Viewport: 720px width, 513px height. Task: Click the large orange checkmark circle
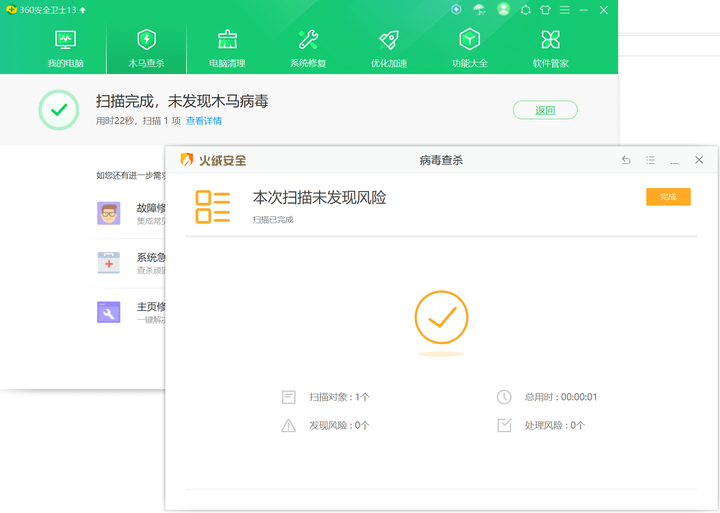tap(441, 317)
